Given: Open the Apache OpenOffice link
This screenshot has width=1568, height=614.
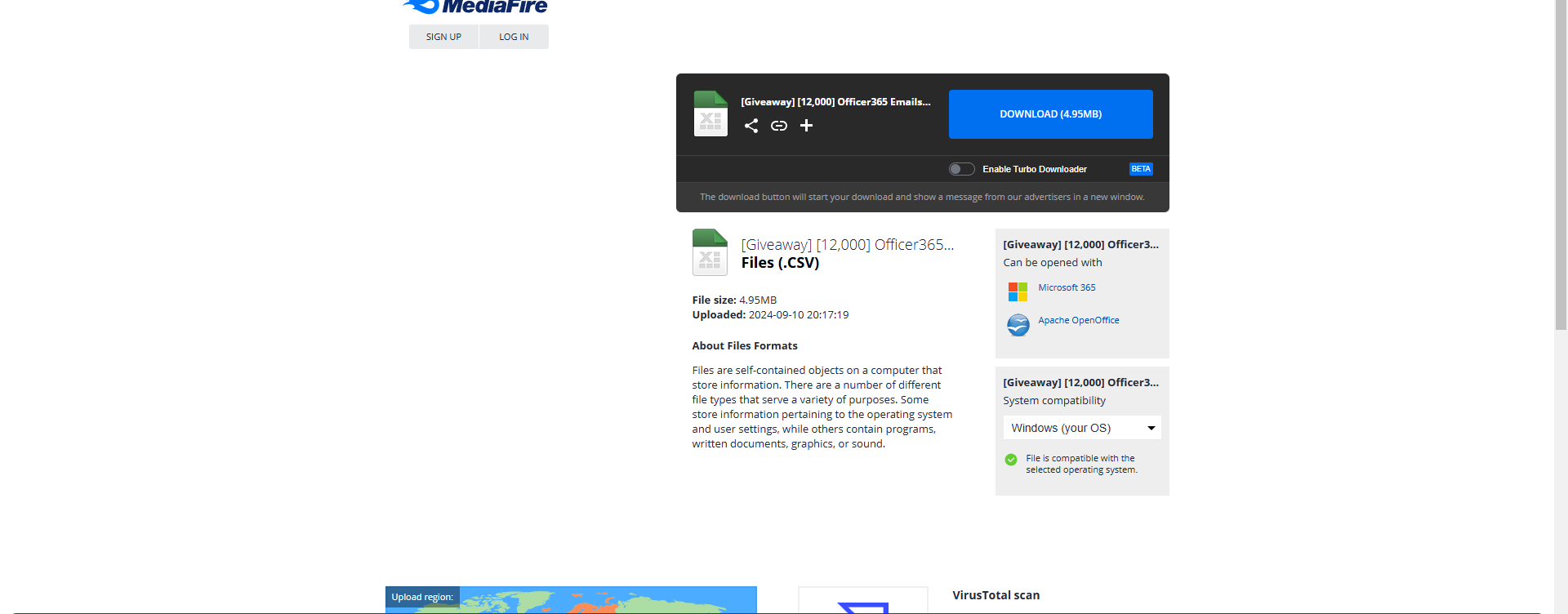Looking at the screenshot, I should point(1079,320).
